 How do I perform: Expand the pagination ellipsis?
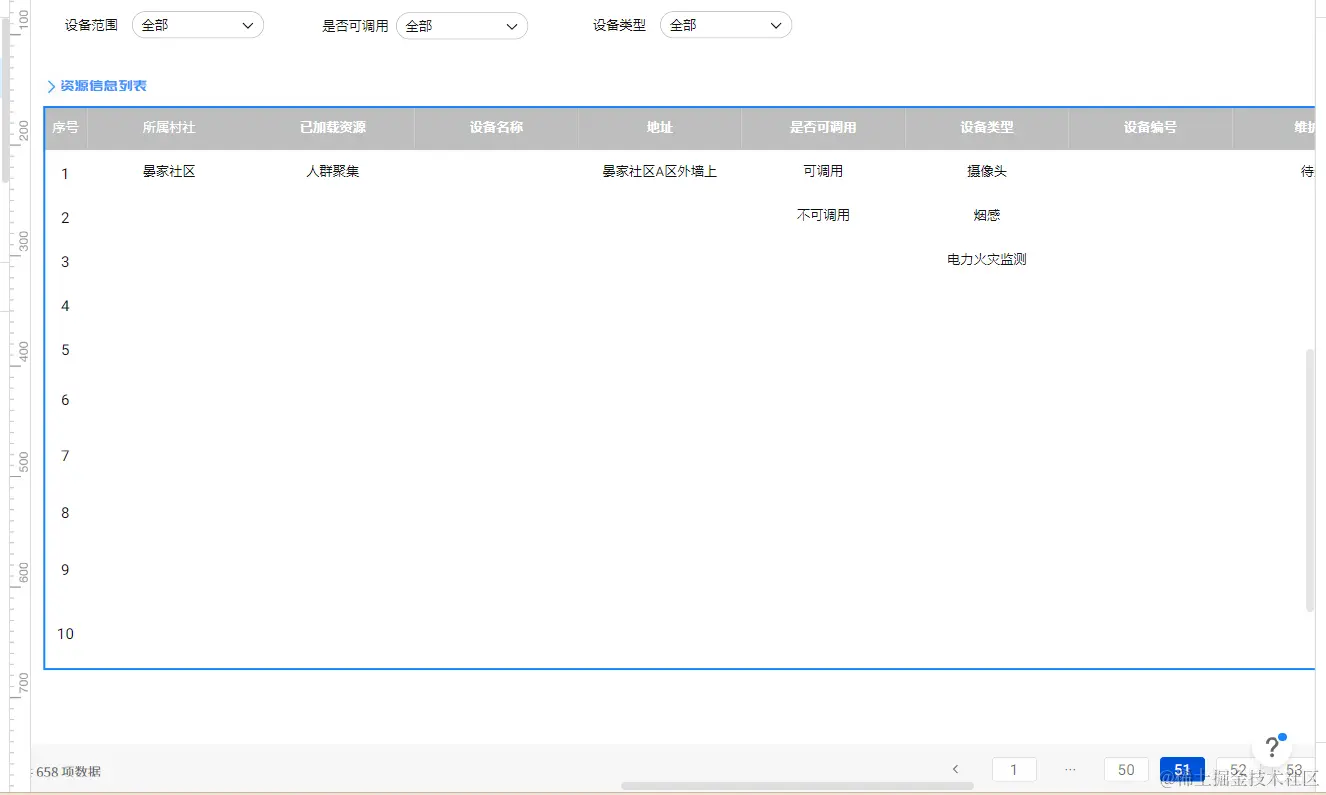point(1070,769)
